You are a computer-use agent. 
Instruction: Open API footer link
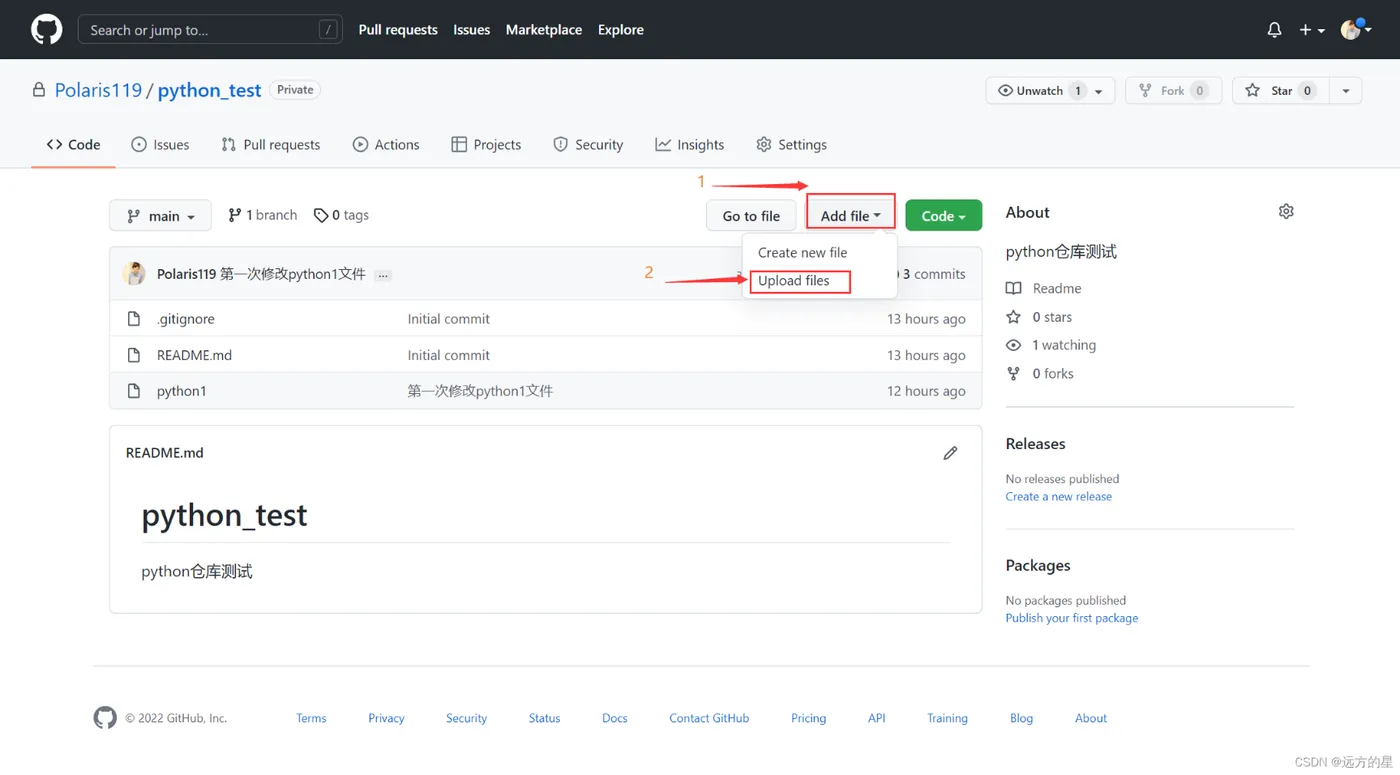[877, 718]
